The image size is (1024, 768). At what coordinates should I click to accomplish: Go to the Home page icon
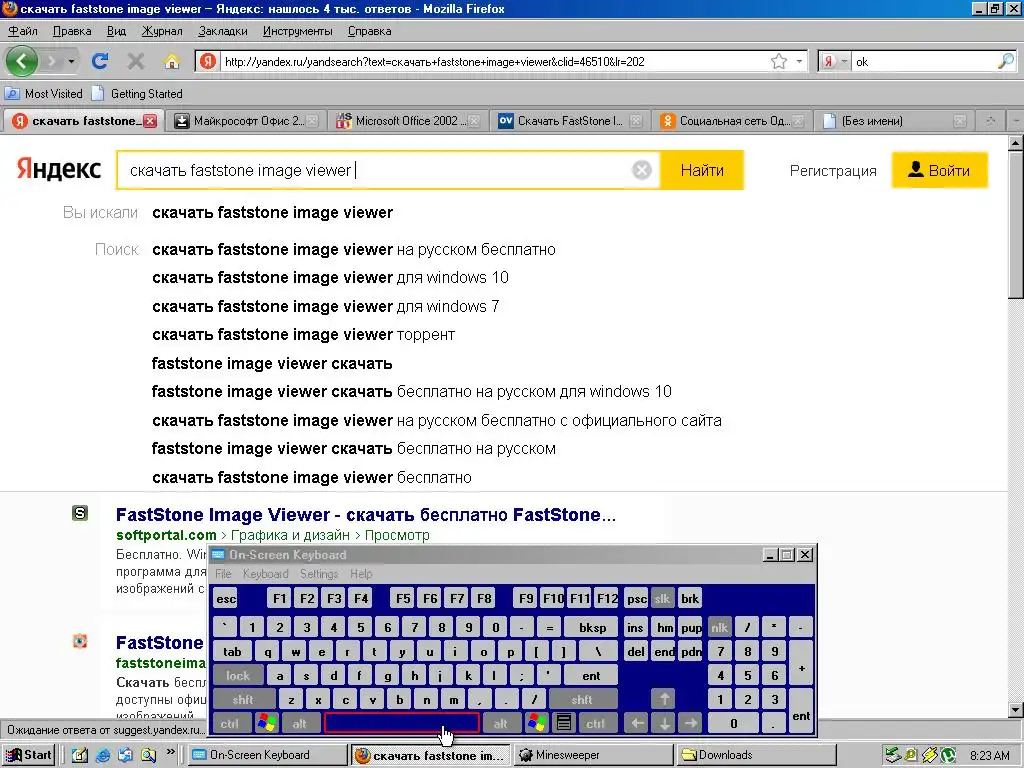[x=172, y=61]
